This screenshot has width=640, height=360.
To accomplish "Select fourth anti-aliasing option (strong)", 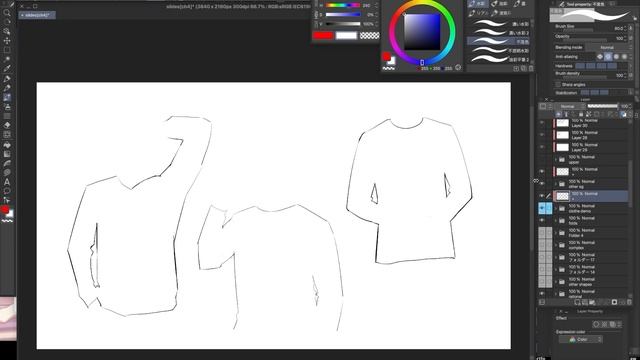I will tap(624, 57).
